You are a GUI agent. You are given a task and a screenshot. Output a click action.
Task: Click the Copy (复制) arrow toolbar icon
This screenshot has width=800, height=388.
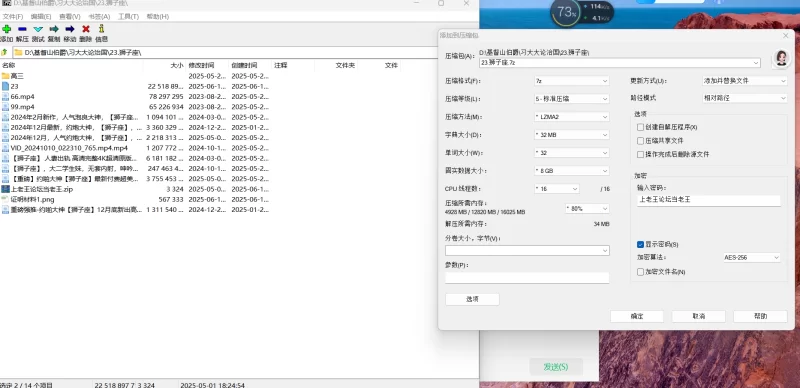[54, 29]
